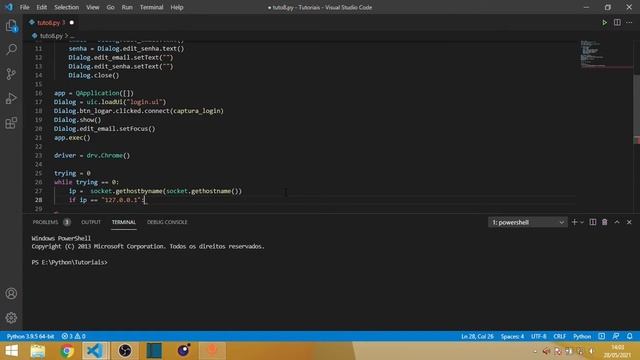Open notifications bell in status bar
640x360 pixels.
(x=630, y=336)
